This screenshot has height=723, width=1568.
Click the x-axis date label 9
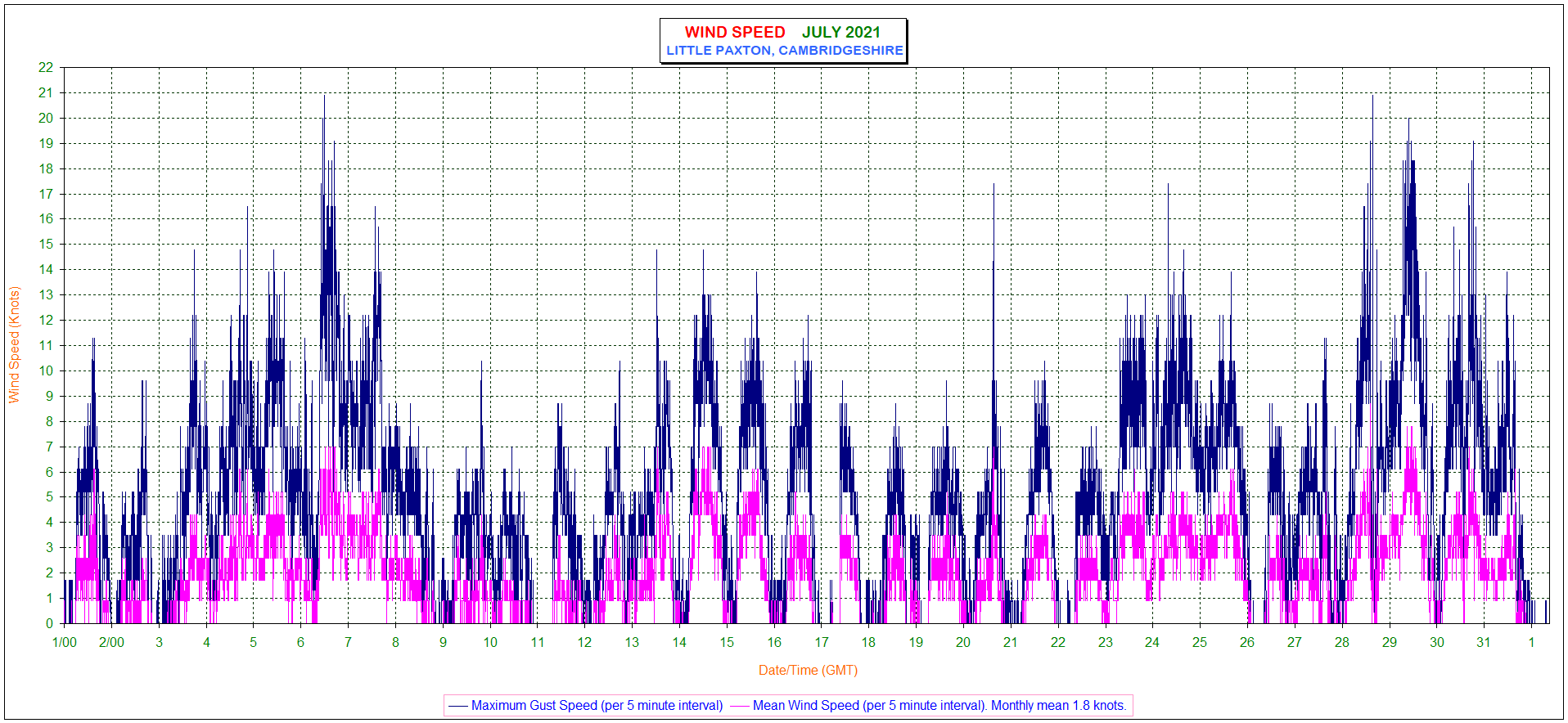(x=444, y=643)
